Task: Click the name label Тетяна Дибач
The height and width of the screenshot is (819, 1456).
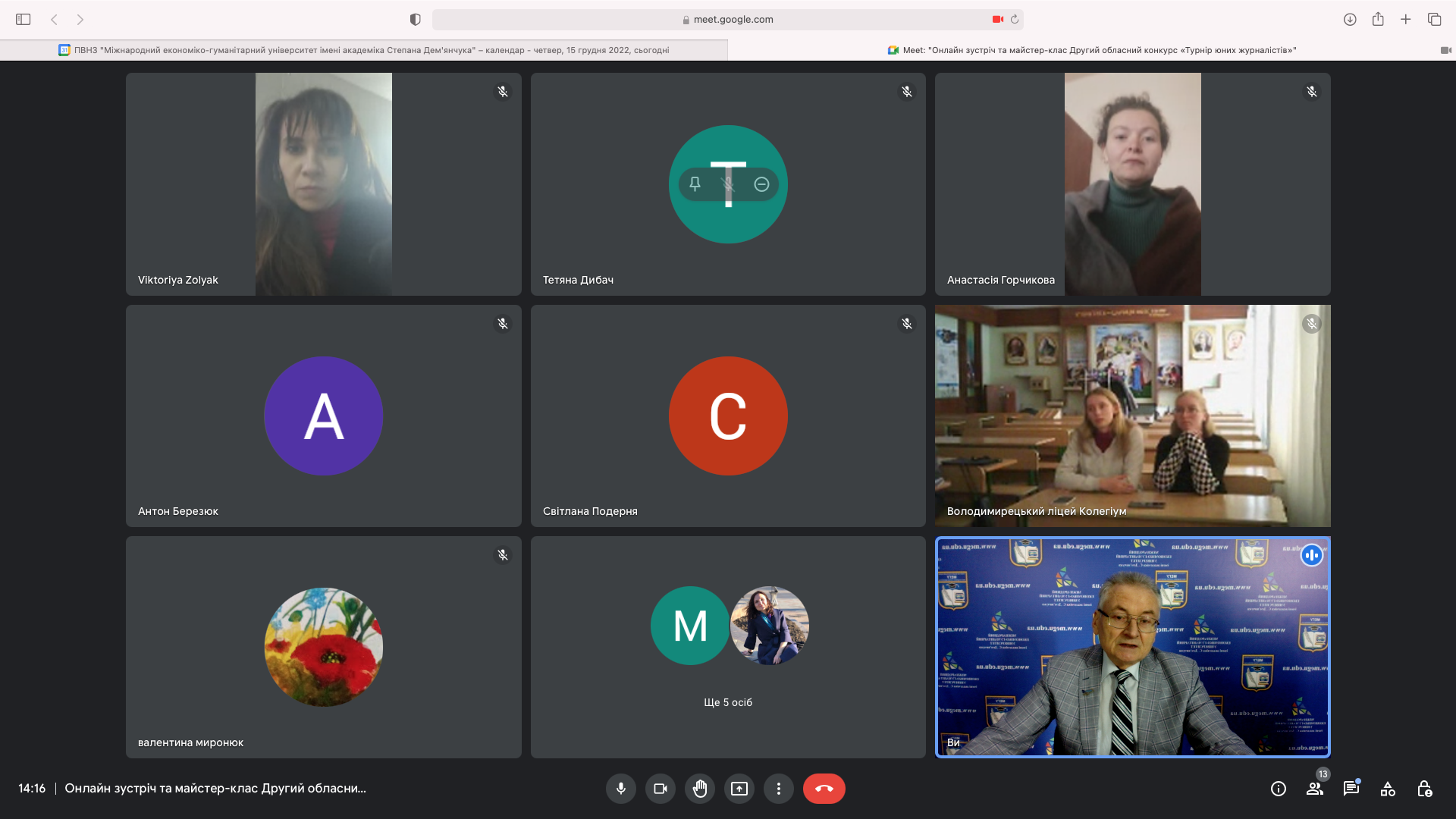Action: (578, 280)
